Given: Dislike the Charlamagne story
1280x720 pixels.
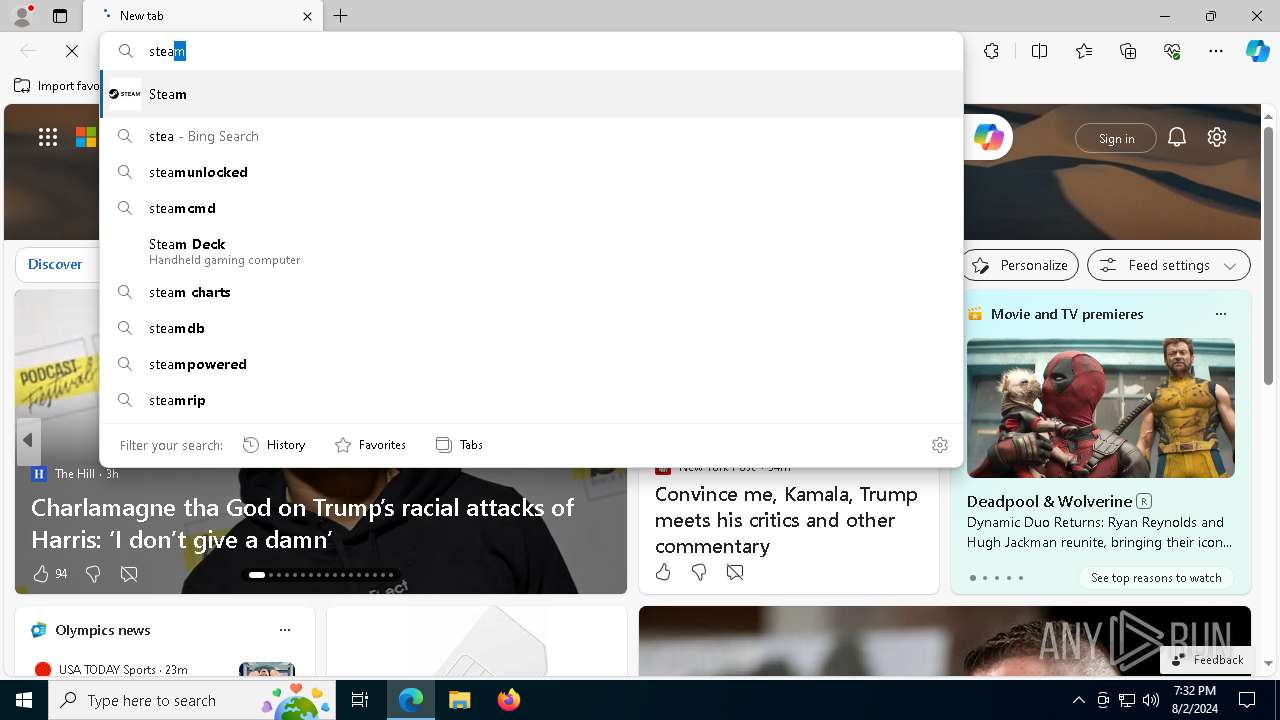Looking at the screenshot, I should coord(93,574).
